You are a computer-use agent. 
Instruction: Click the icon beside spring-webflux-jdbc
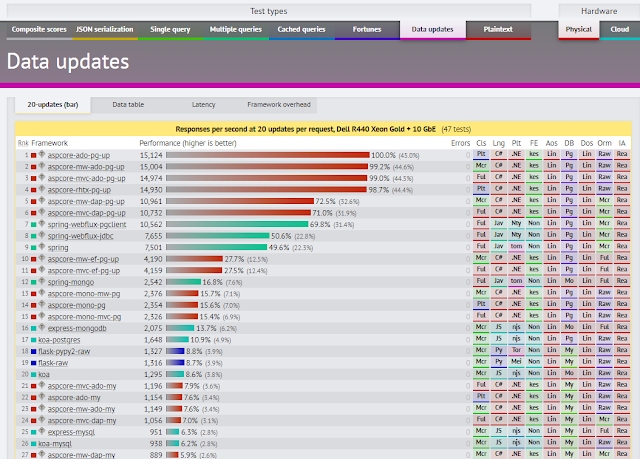(42, 235)
